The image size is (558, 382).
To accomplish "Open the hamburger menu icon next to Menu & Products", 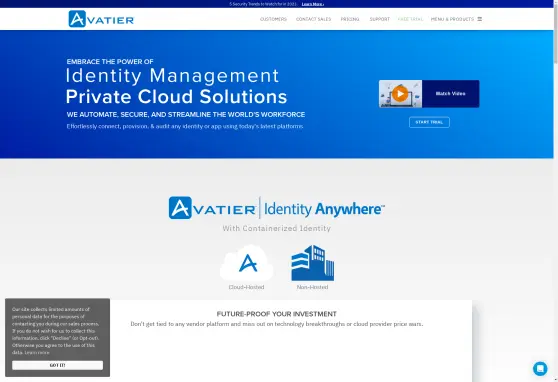I will (x=479, y=19).
